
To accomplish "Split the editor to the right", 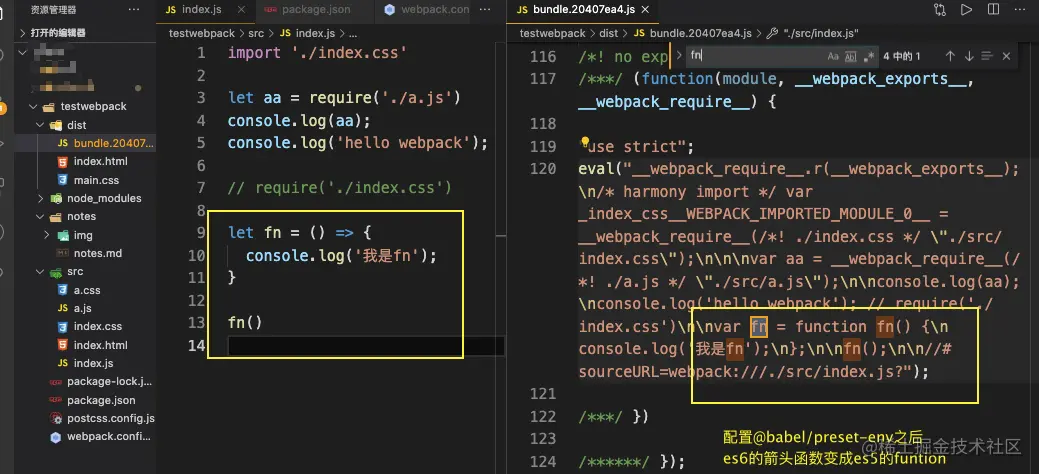I will click(993, 10).
